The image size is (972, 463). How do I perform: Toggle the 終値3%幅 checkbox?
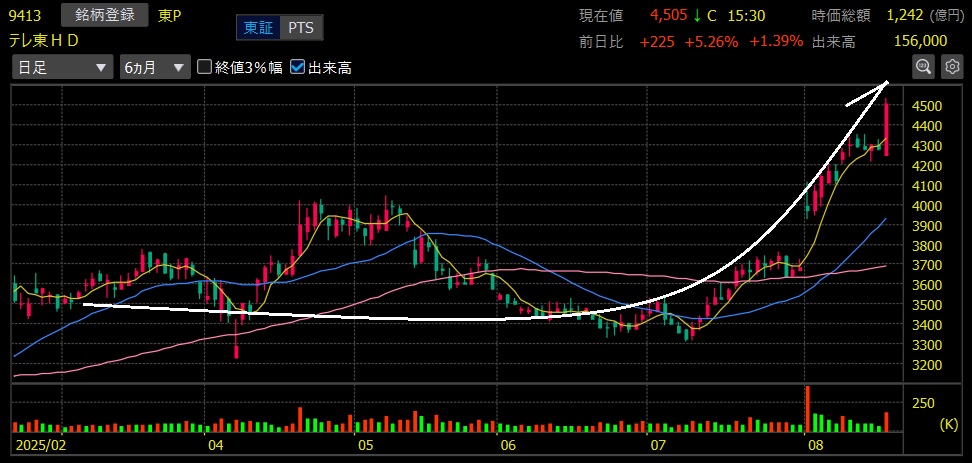tap(205, 67)
